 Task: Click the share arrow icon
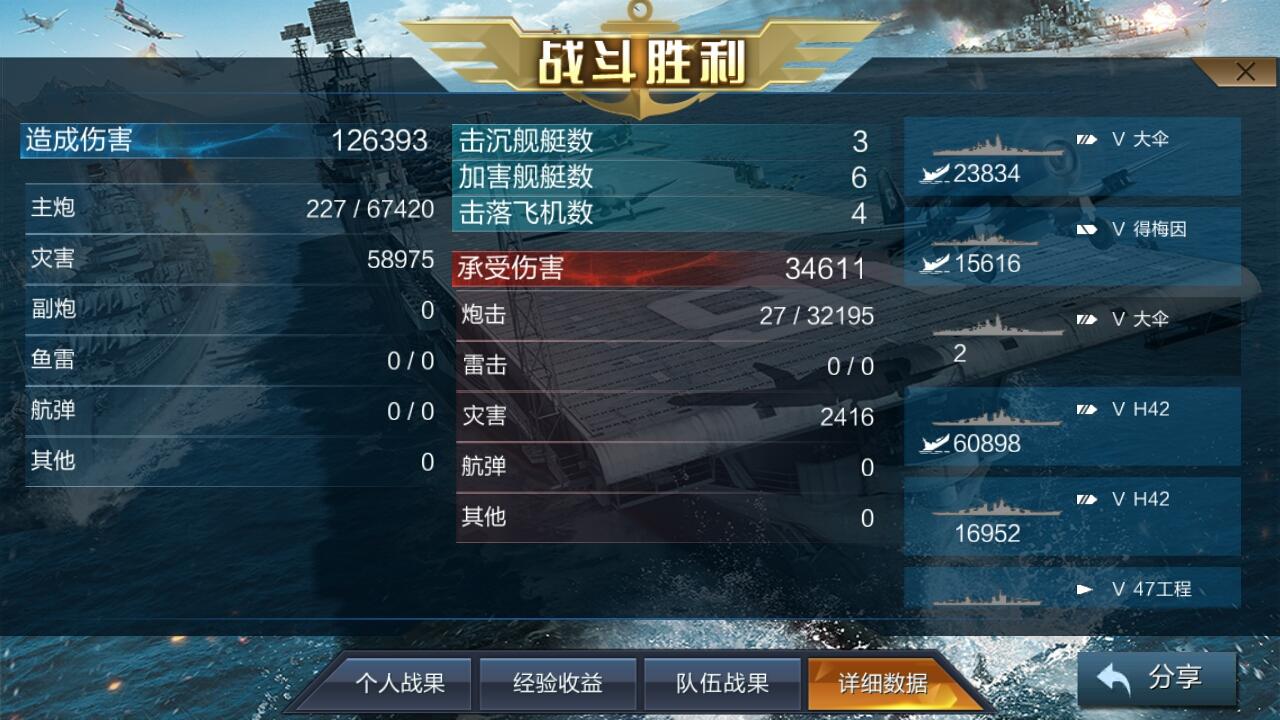click(1113, 679)
